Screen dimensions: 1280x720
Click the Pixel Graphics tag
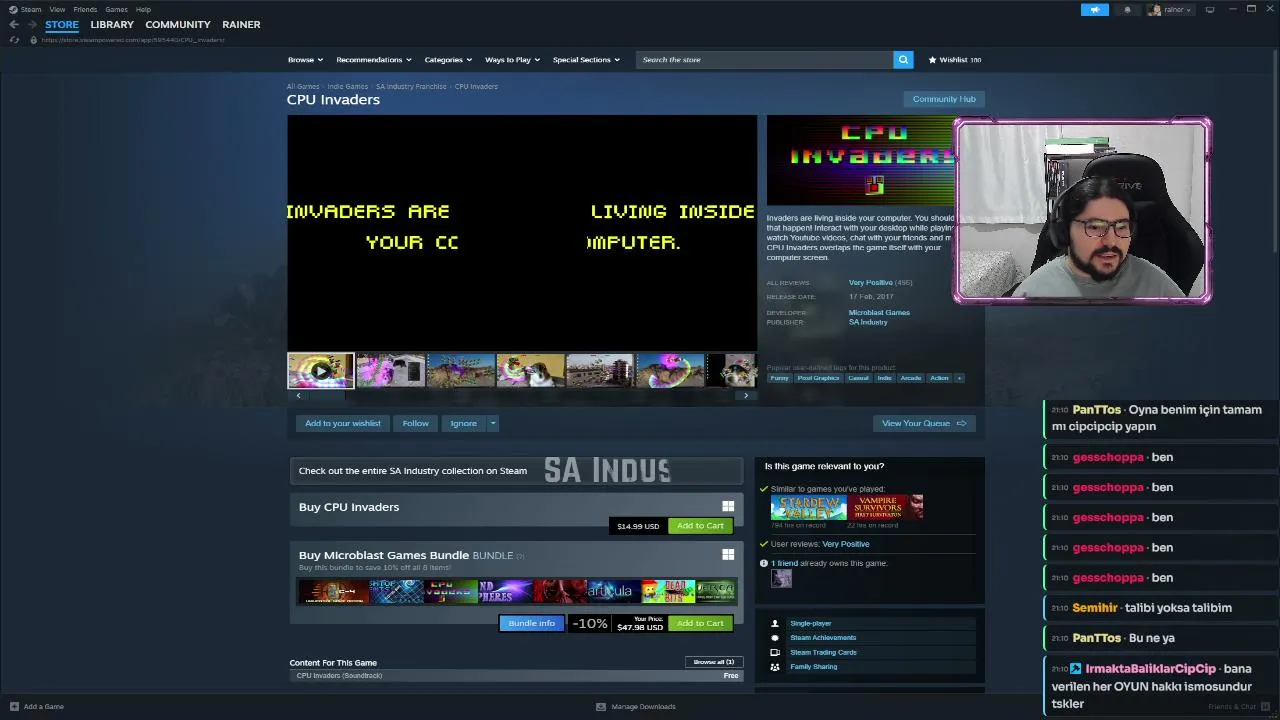[x=818, y=378]
